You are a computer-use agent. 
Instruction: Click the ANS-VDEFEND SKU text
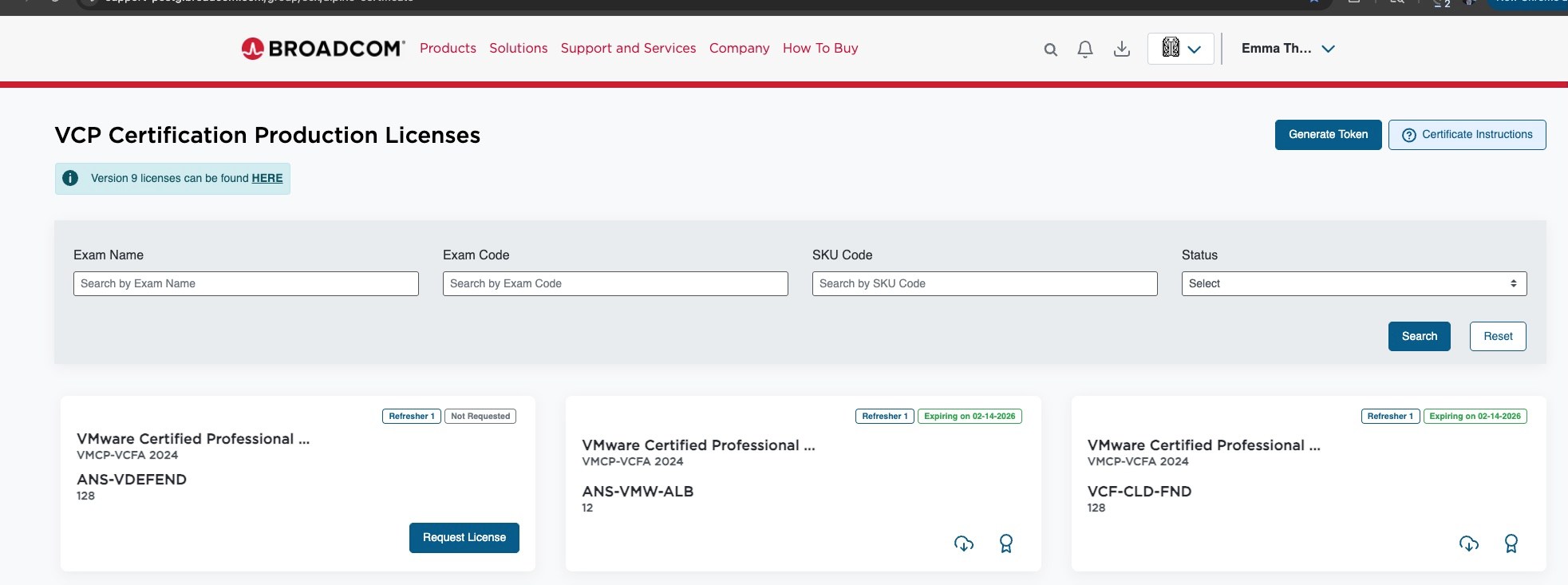point(132,480)
